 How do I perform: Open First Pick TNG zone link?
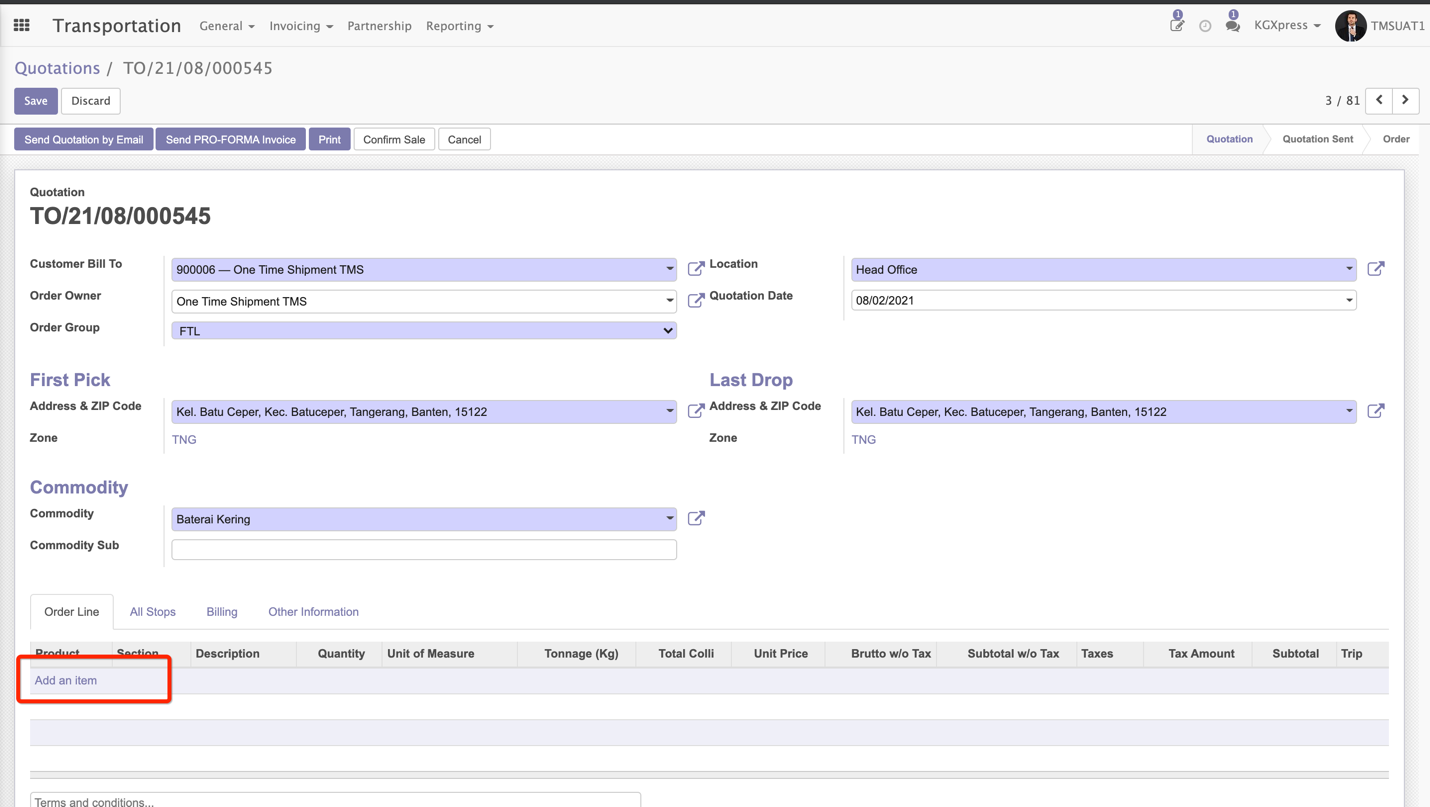tap(184, 440)
